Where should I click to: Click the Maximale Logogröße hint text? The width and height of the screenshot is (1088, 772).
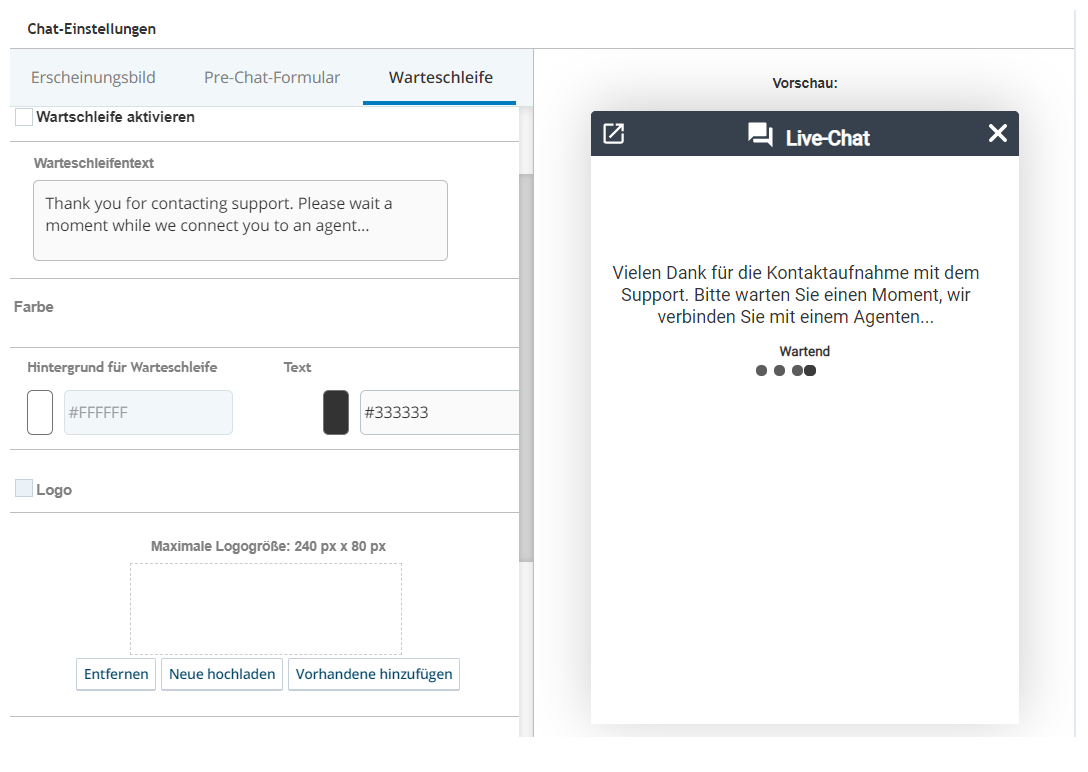tap(268, 547)
